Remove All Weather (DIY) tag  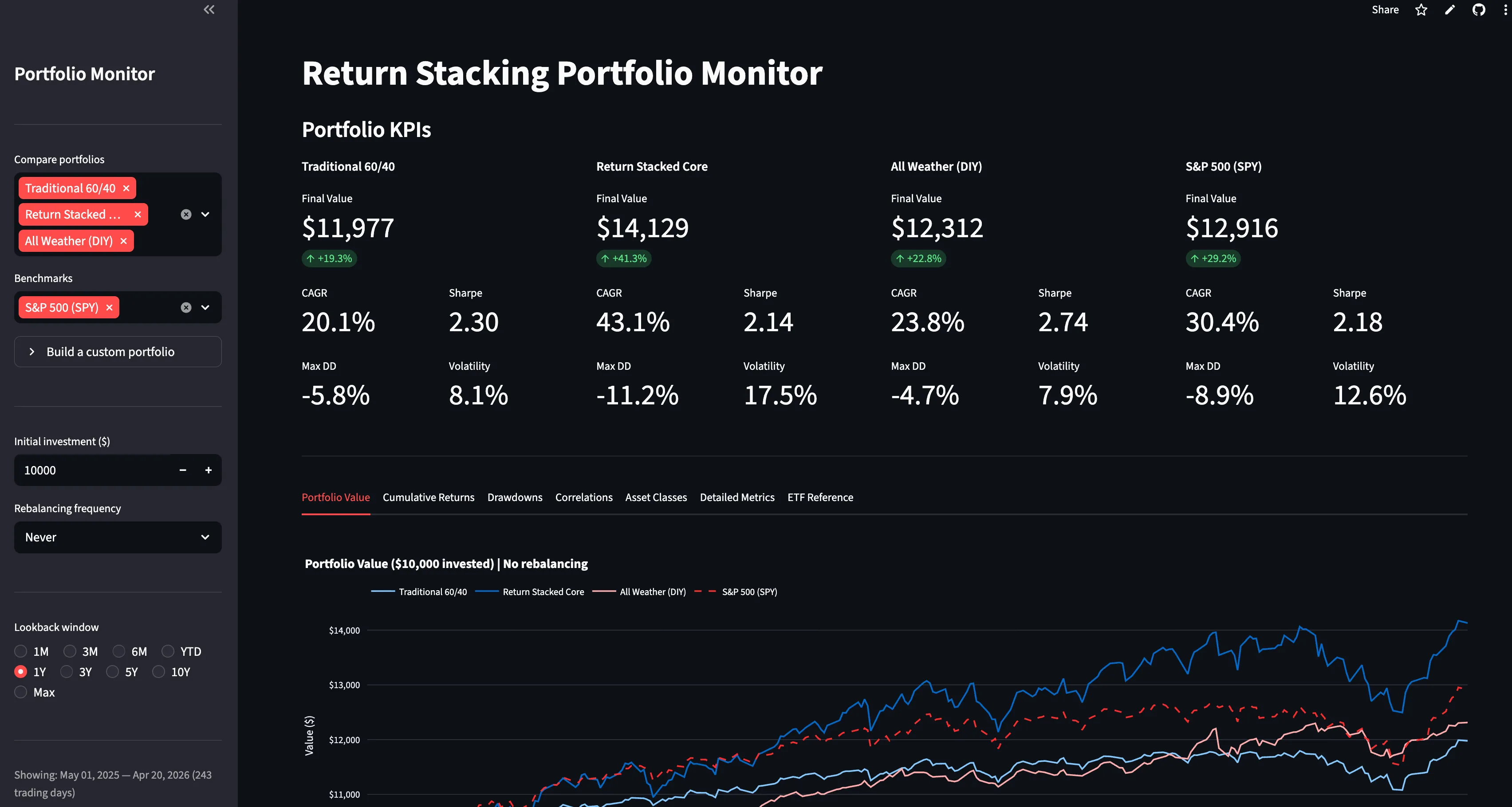click(124, 241)
